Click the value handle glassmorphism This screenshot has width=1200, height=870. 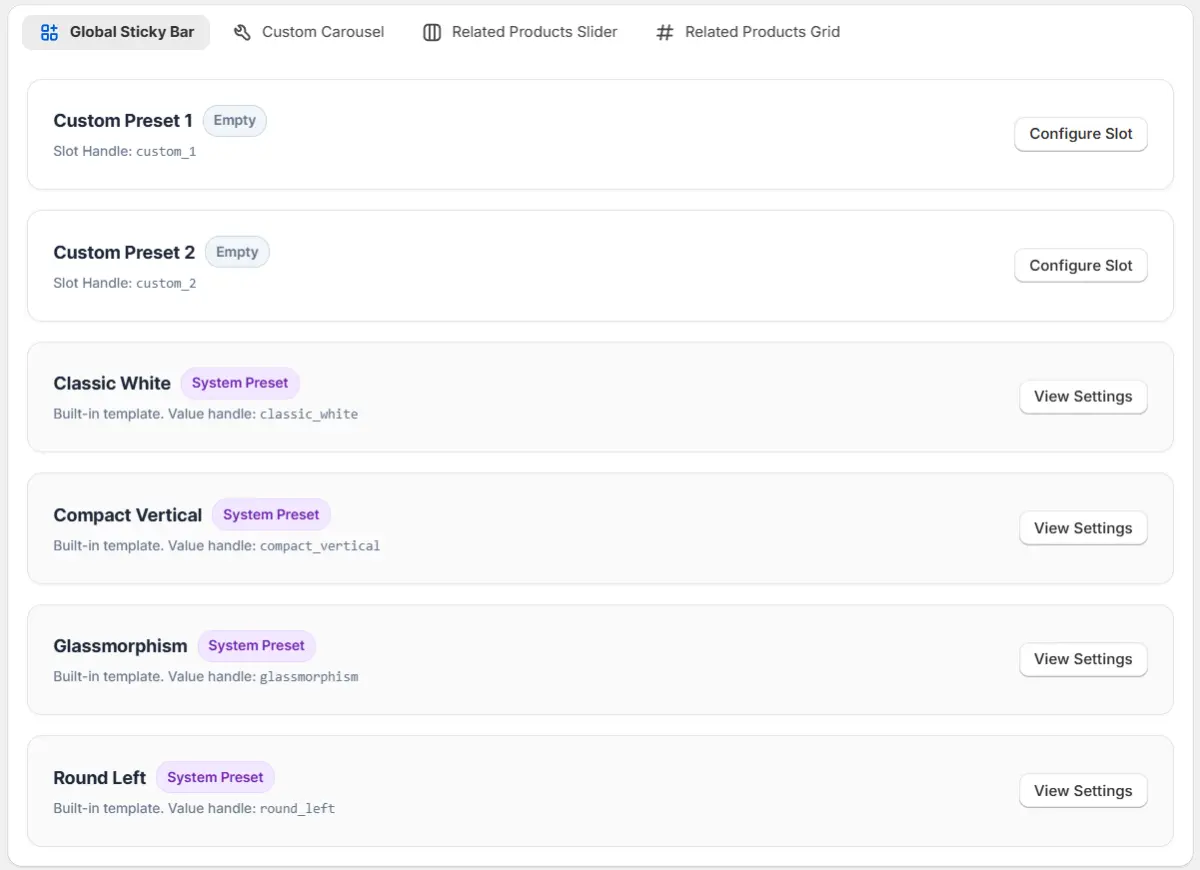309,677
